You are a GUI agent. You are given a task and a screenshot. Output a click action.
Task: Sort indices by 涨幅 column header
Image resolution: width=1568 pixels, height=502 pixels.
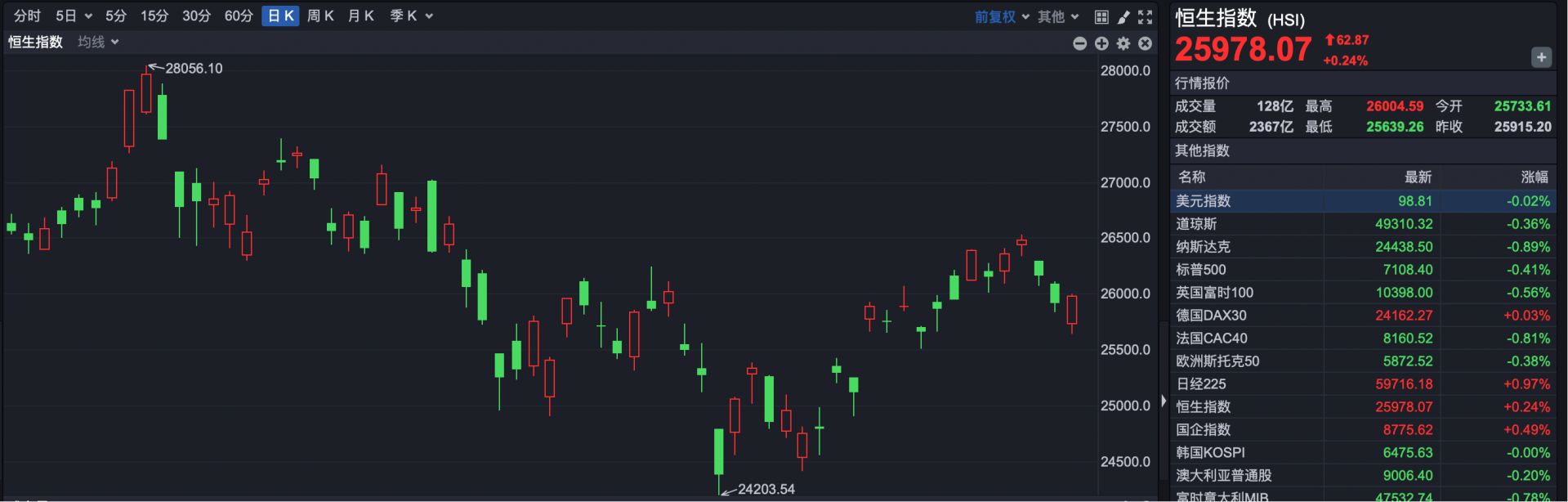(1534, 177)
